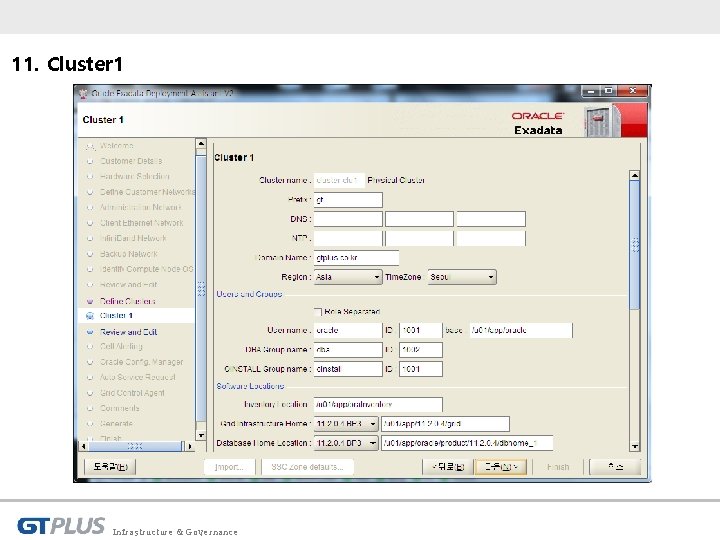Go to Client Ethernet Network step
Image resolution: width=720 pixels, height=540 pixels.
[x=141, y=223]
